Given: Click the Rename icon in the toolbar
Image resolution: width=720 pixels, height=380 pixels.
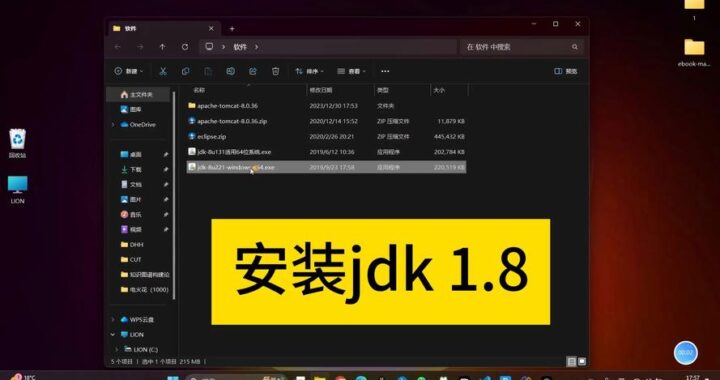Looking at the screenshot, I should click(231, 71).
